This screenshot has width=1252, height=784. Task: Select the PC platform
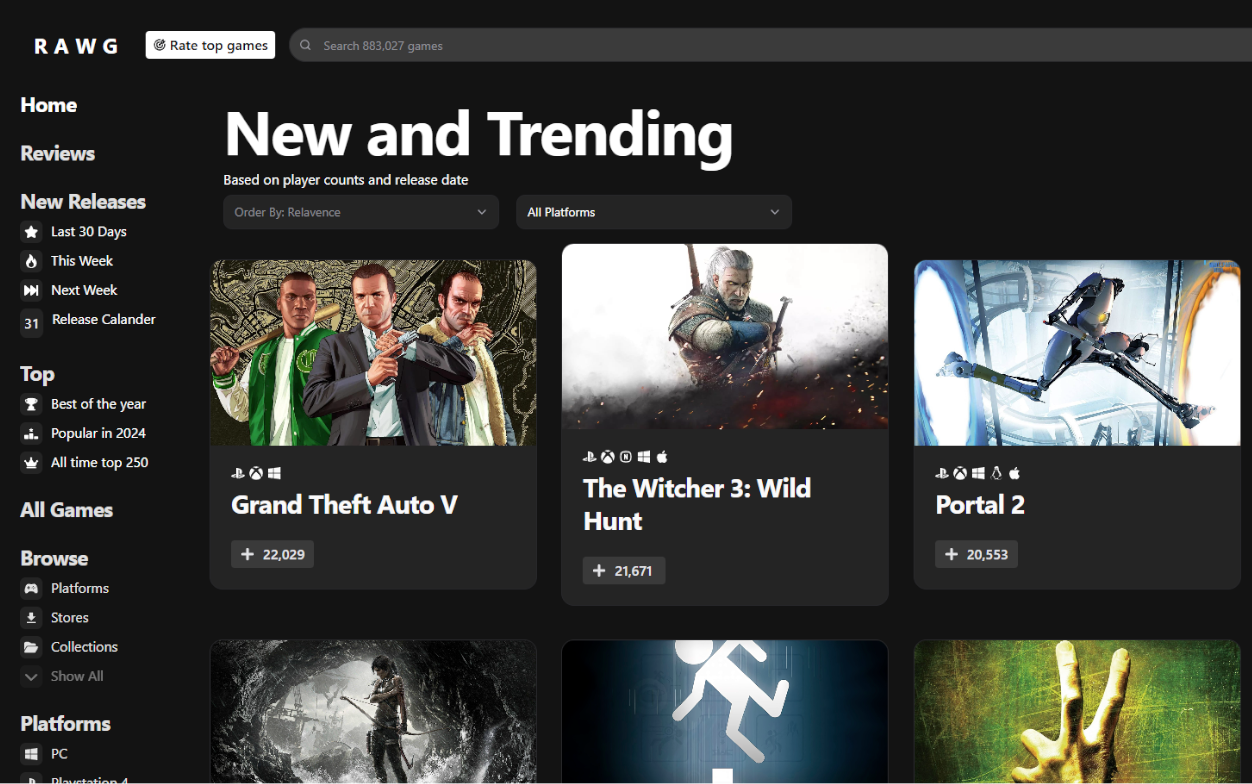[59, 753]
